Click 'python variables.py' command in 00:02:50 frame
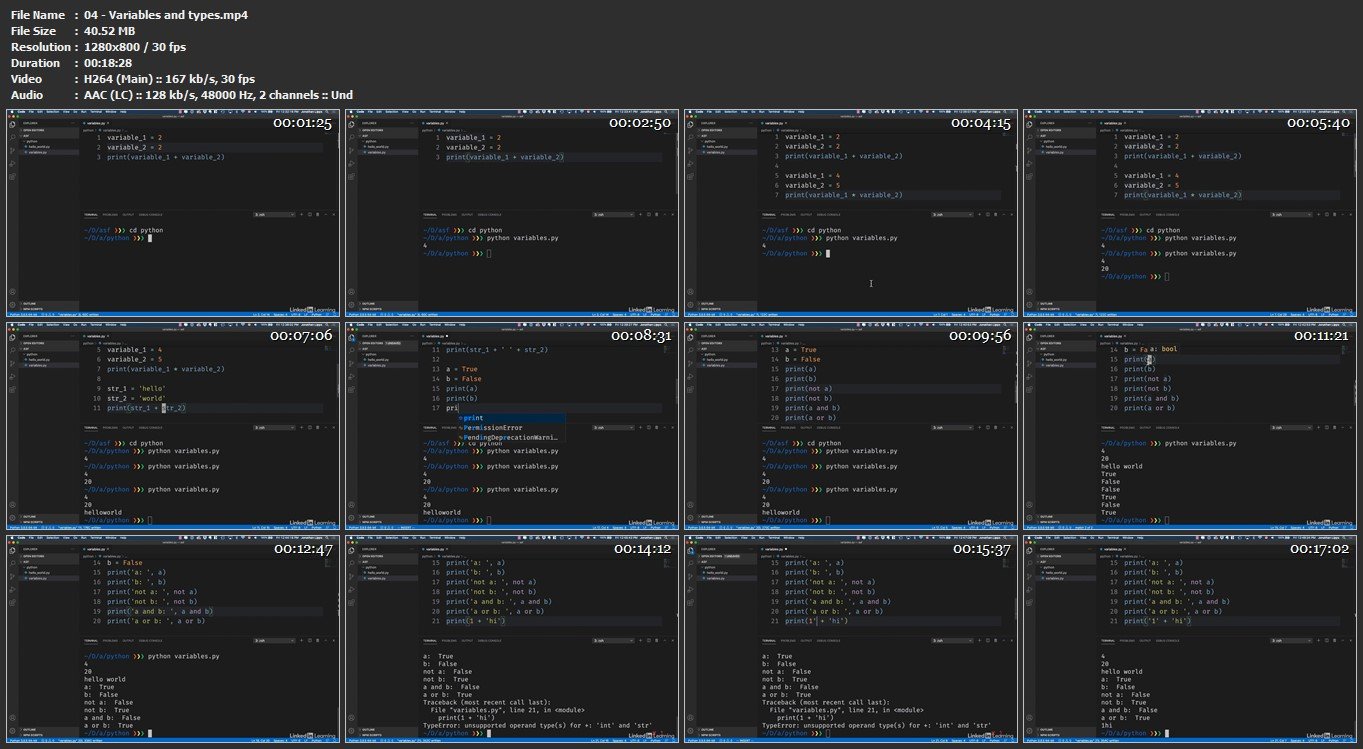The width and height of the screenshot is (1363, 749). (x=523, y=238)
